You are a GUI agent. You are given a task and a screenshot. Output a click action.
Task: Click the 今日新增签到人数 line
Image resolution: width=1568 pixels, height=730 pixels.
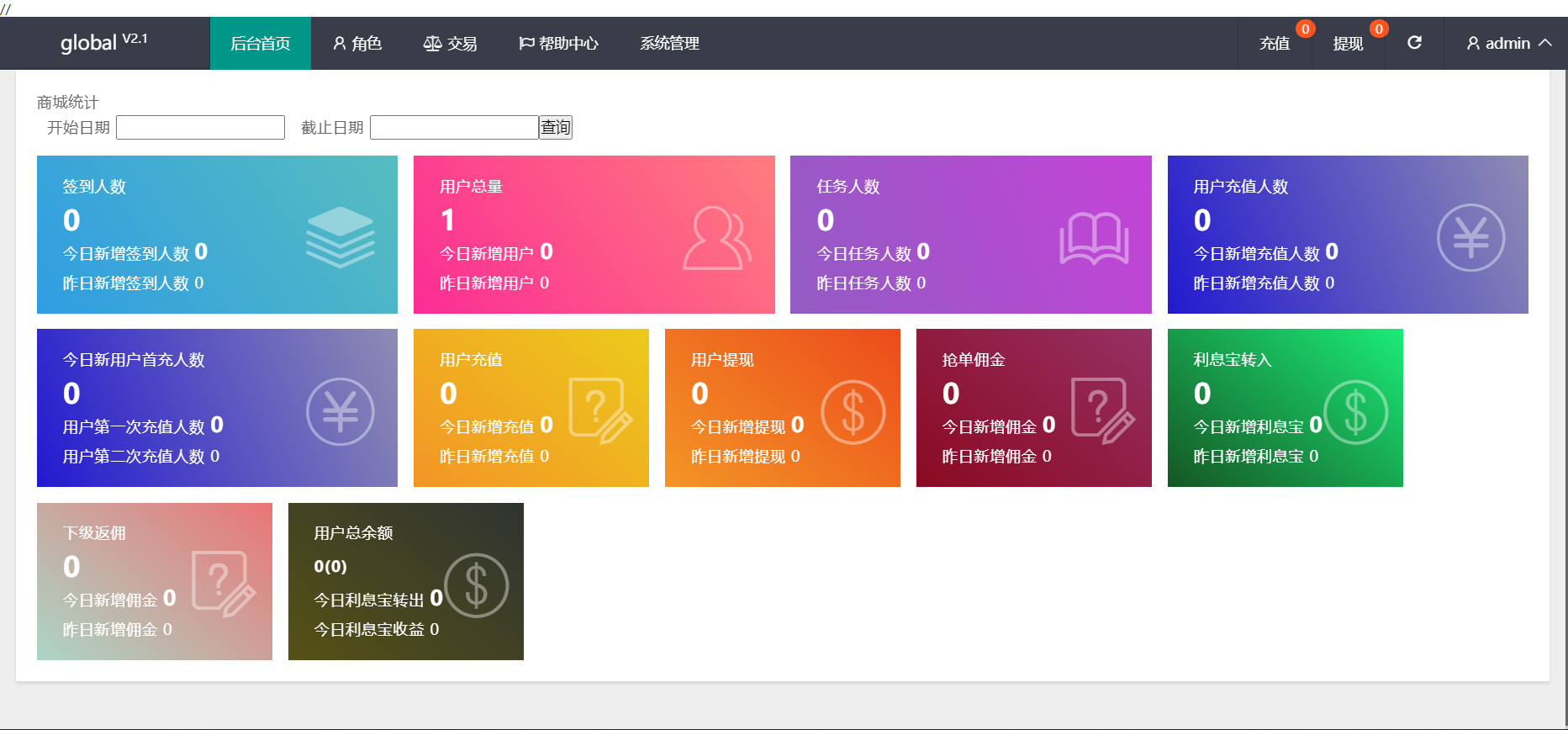click(135, 252)
